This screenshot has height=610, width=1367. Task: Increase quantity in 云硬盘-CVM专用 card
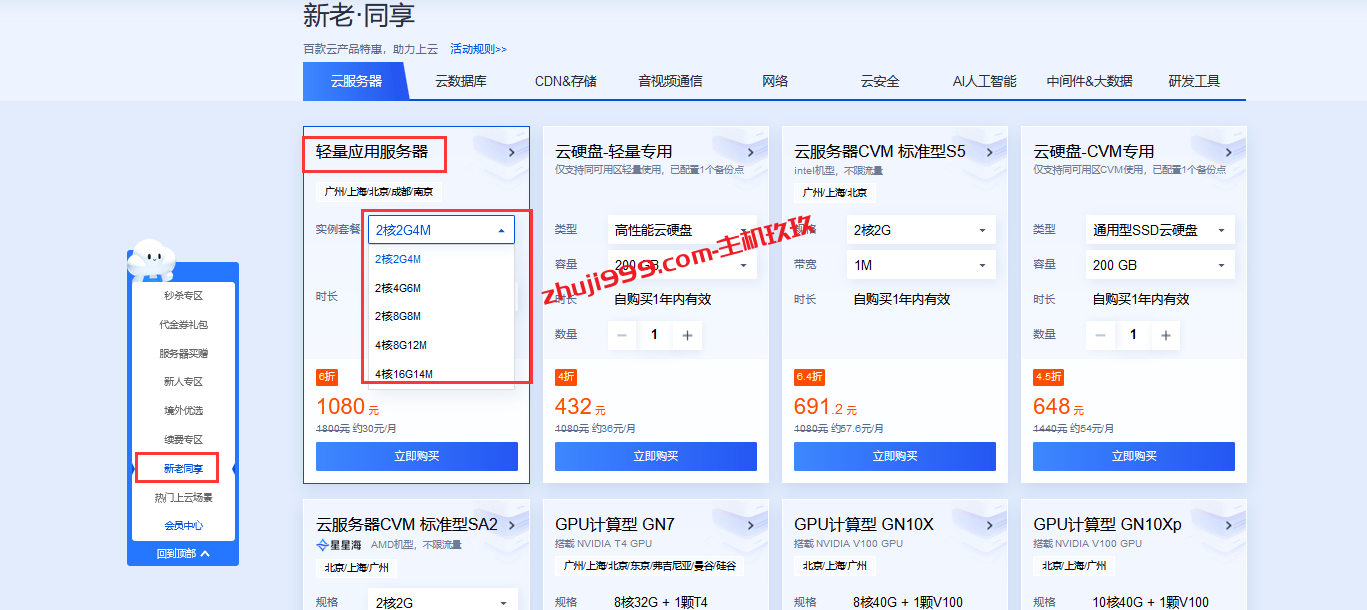(1166, 335)
